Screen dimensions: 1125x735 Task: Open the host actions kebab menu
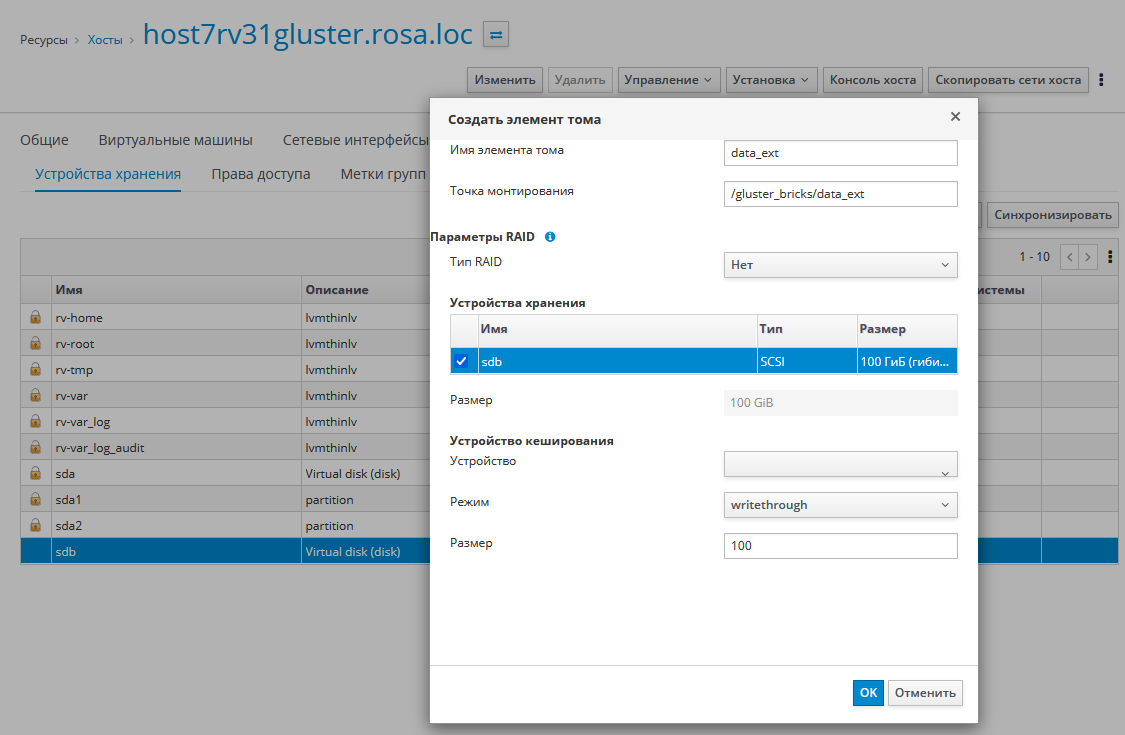pos(1102,80)
